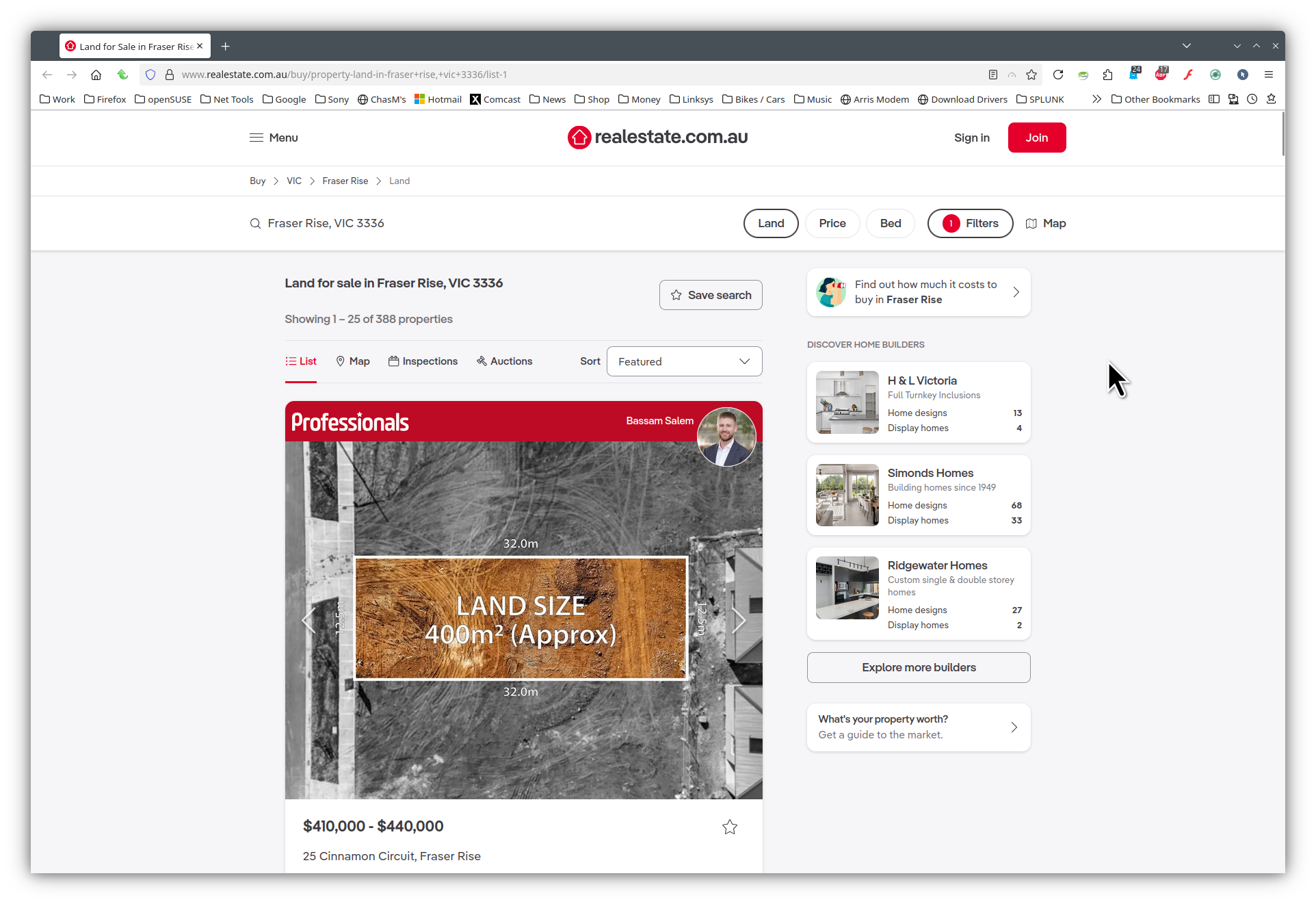Image resolution: width=1316 pixels, height=904 pixels.
Task: Open the extensions puzzle icon
Action: (x=1108, y=75)
